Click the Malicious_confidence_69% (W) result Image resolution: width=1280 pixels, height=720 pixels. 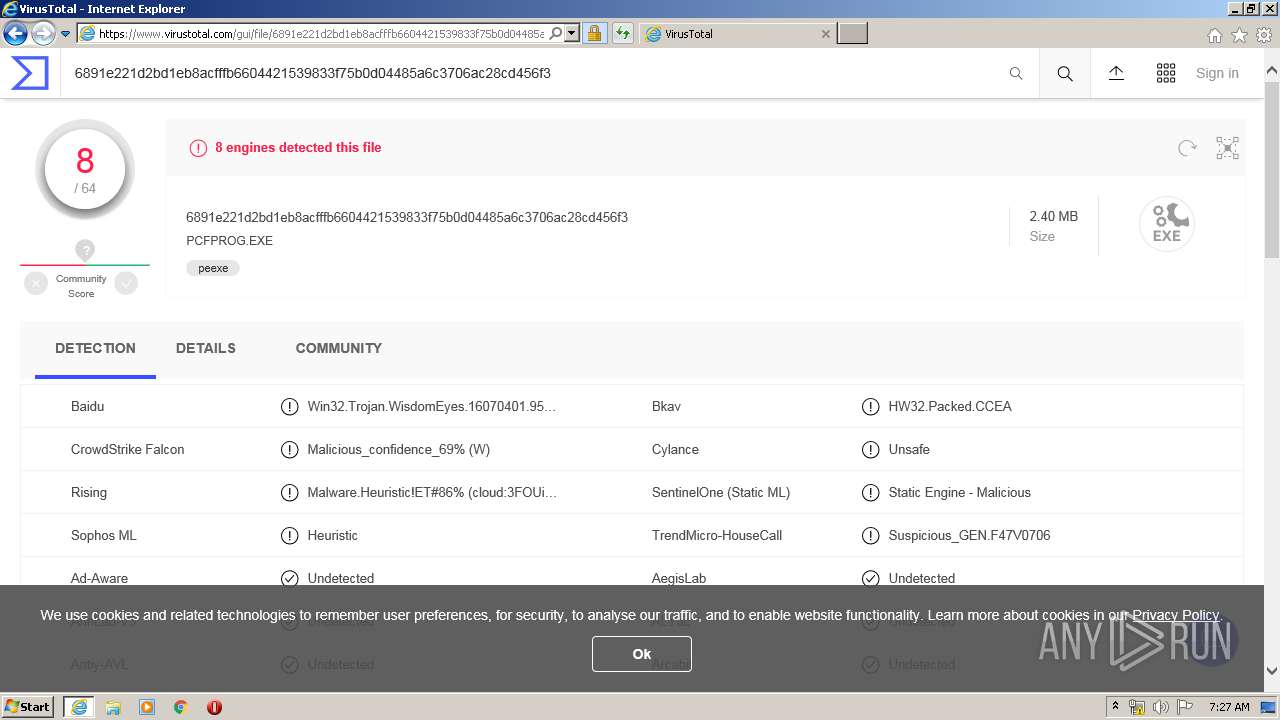(399, 449)
